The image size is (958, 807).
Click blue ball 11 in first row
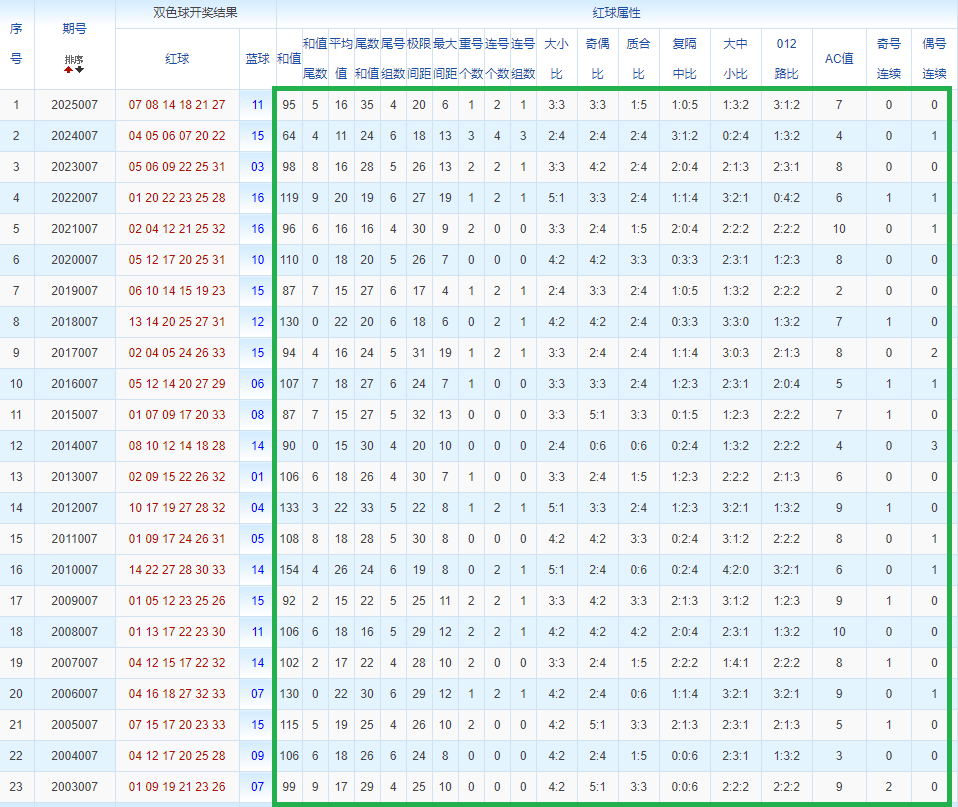tap(258, 105)
